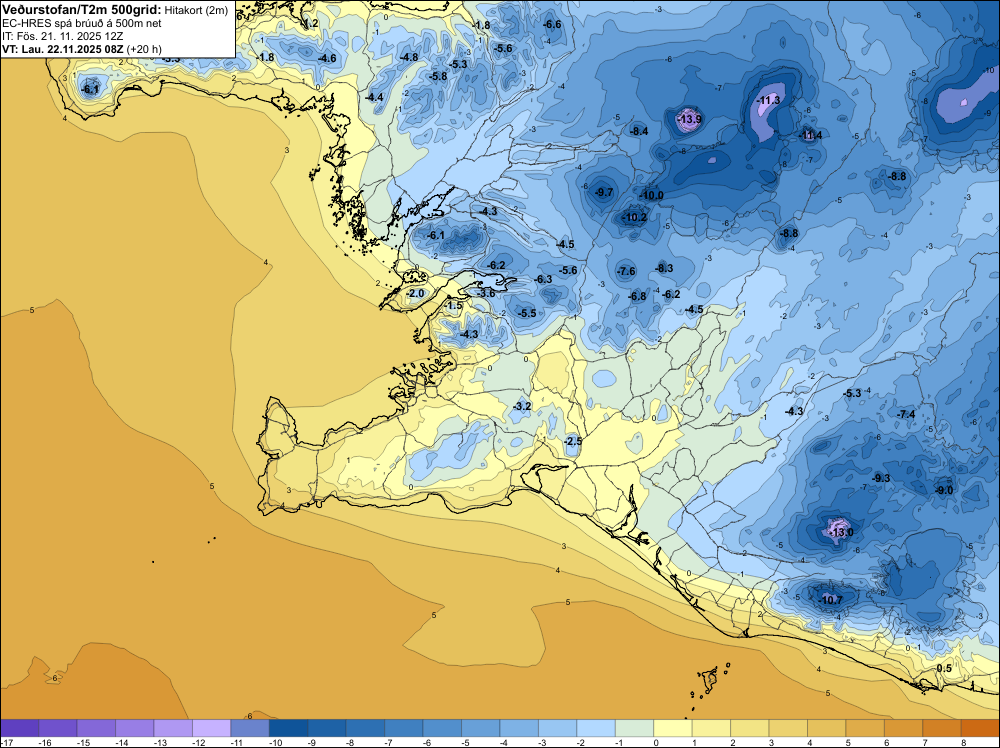Select the -11.4 temperature label
The height and width of the screenshot is (748, 1000).
tap(811, 135)
